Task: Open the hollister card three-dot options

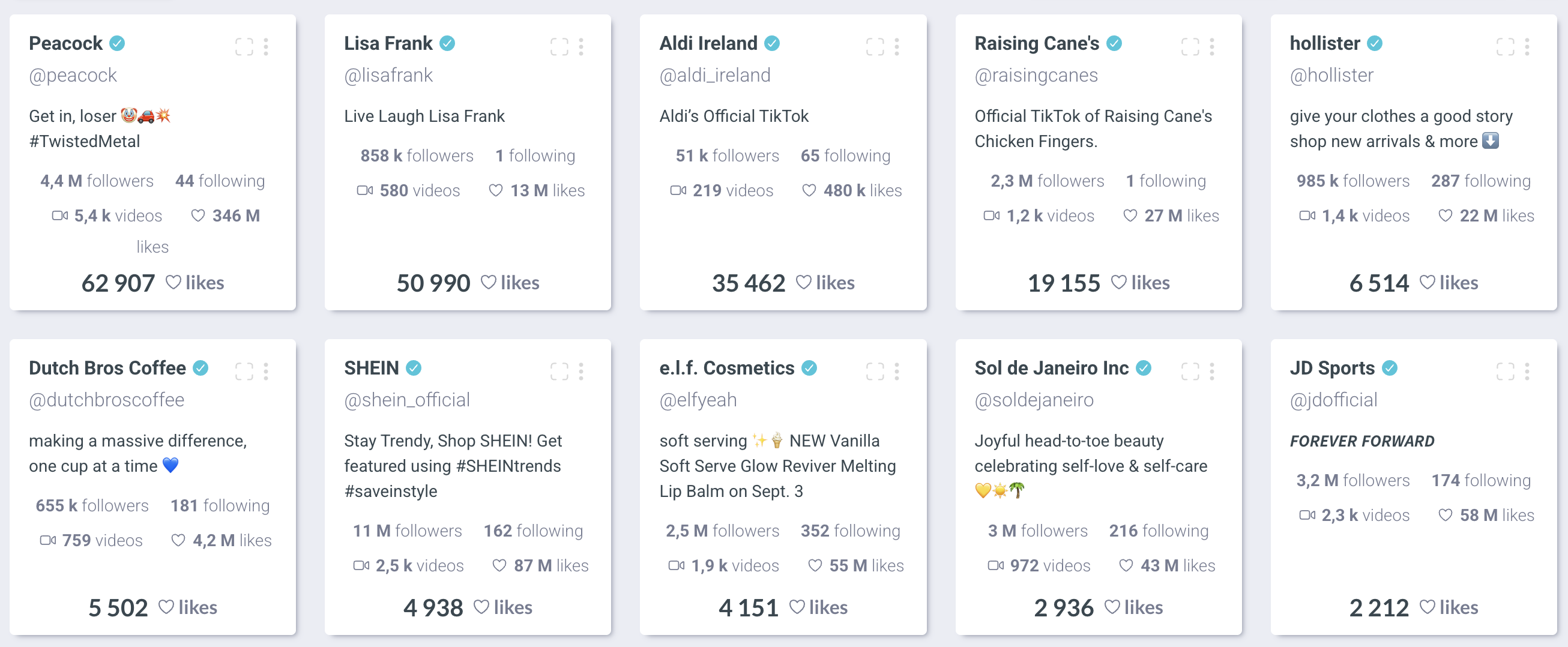Action: pos(1527,47)
